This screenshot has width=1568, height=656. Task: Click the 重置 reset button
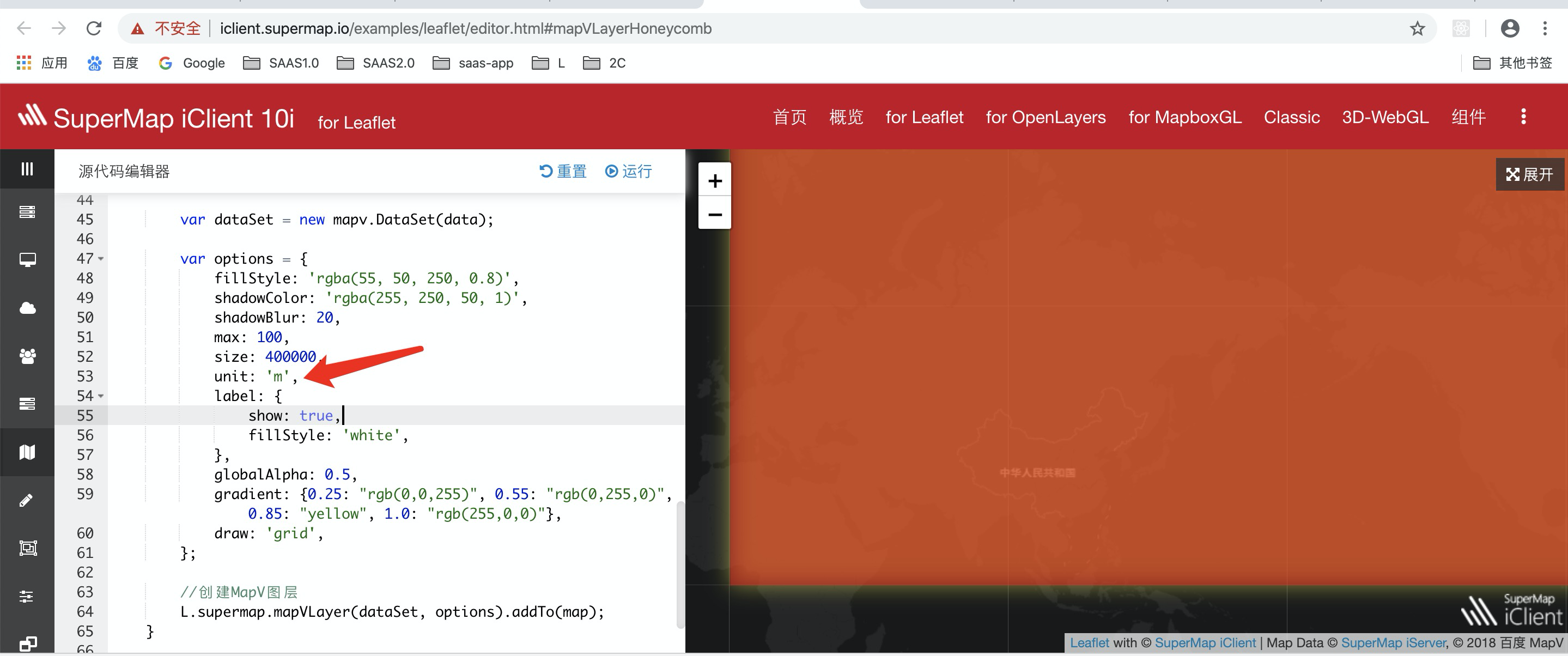click(x=563, y=172)
